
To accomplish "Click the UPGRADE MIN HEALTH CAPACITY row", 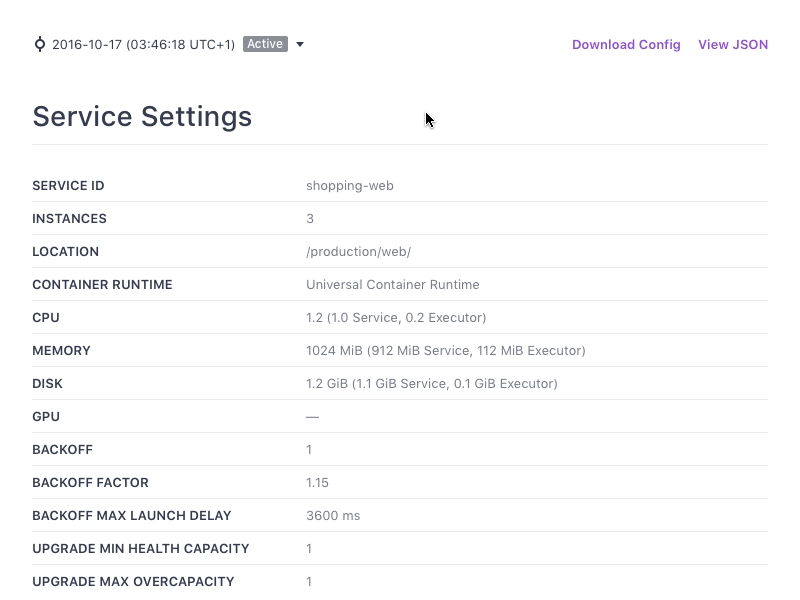I will pyautogui.click(x=141, y=548).
